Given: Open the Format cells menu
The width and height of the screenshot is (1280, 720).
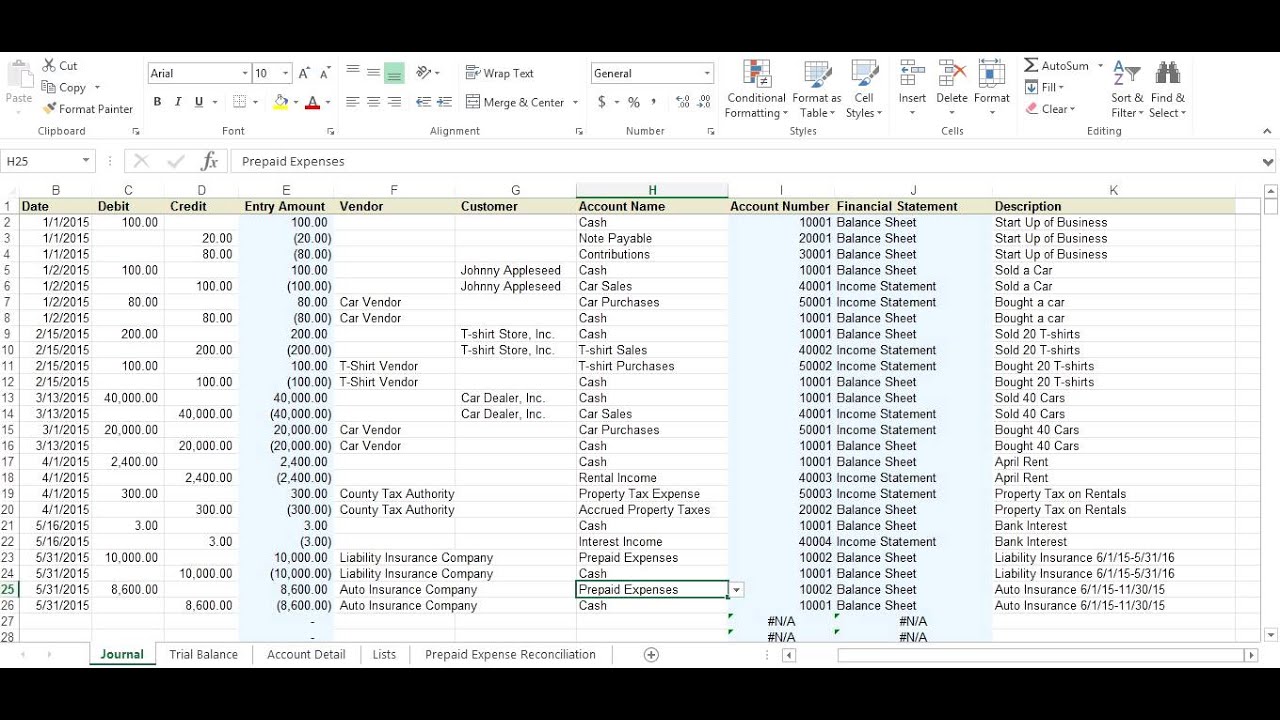Looking at the screenshot, I should tap(991, 88).
